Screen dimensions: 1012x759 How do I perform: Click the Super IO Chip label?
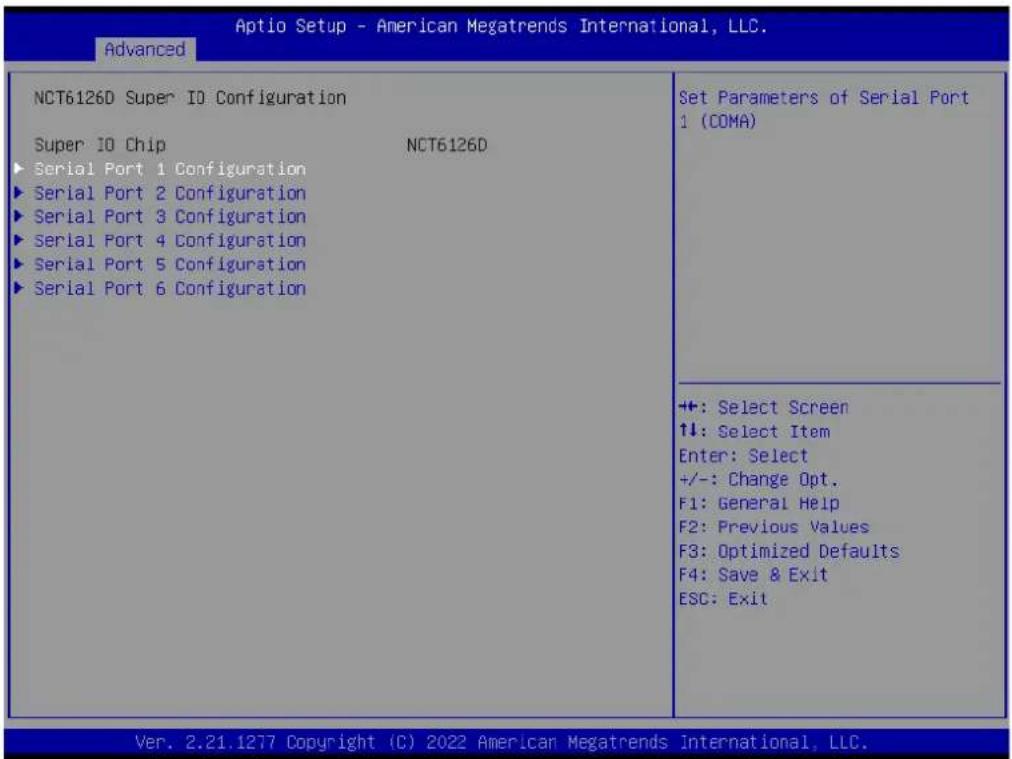[100, 145]
